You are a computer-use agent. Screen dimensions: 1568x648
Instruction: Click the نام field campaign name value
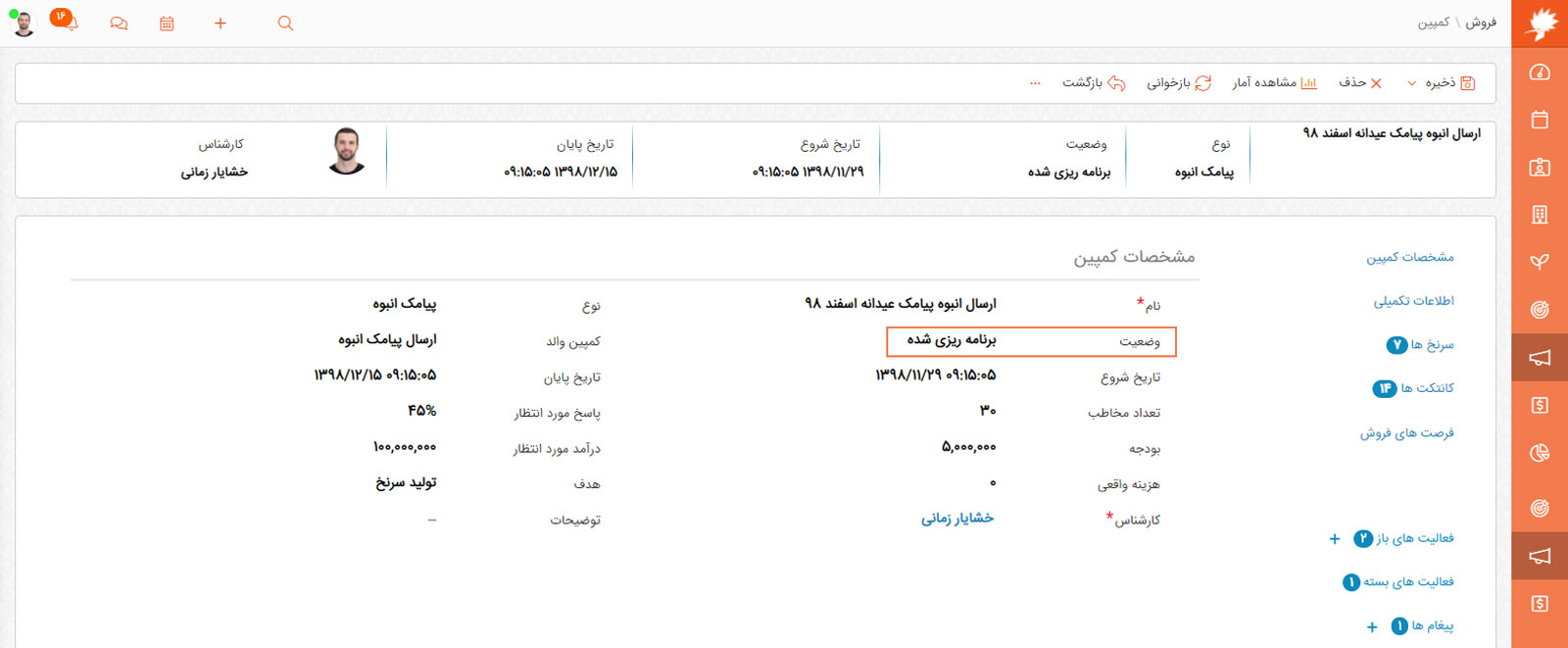901,303
